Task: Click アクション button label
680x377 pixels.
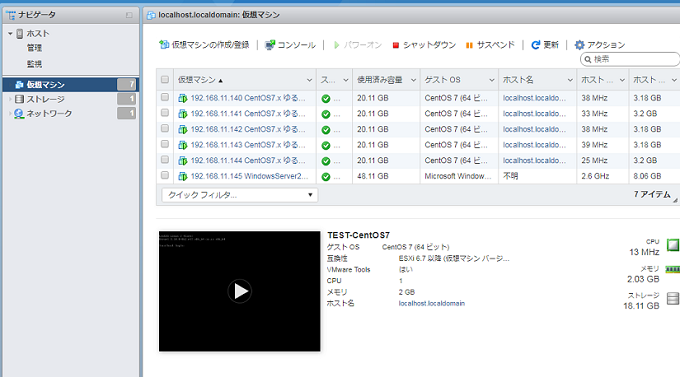Action: click(606, 45)
